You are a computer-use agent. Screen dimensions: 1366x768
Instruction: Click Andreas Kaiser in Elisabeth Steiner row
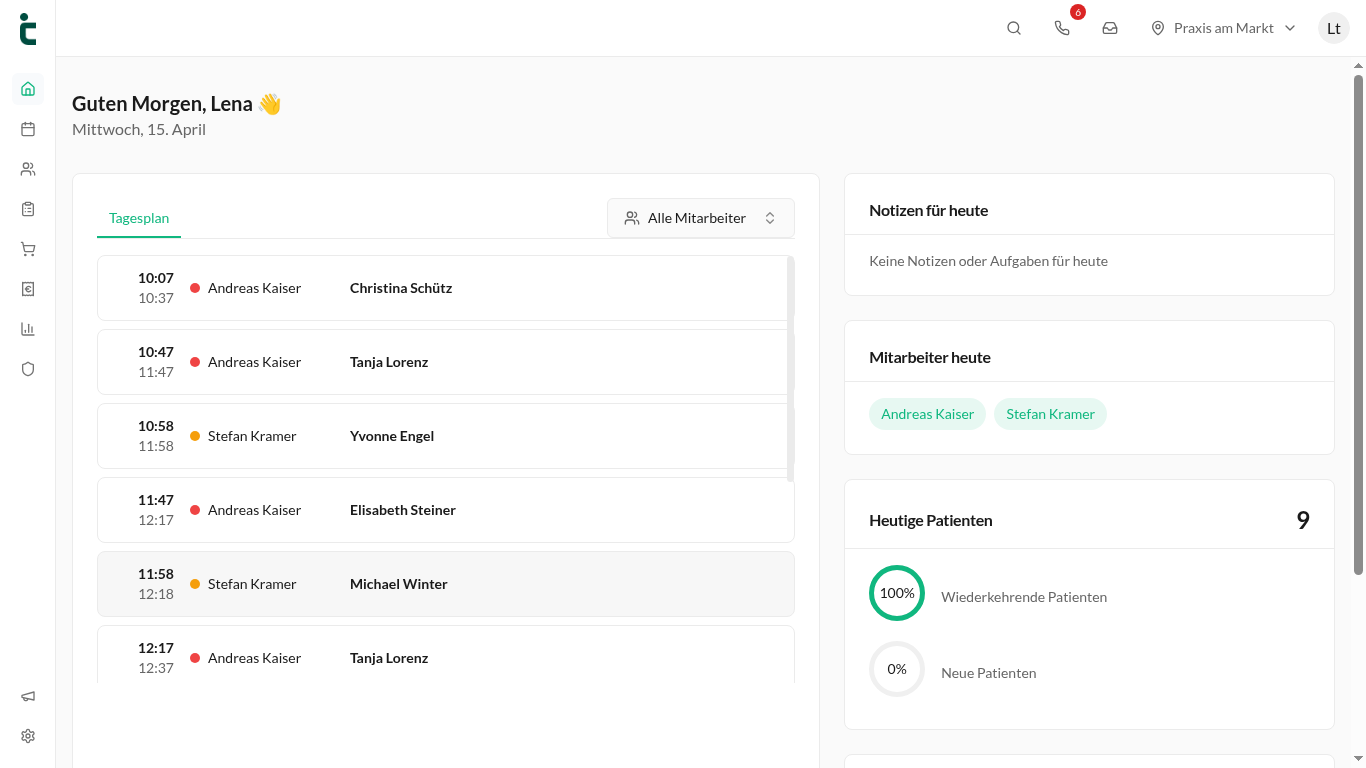point(254,510)
